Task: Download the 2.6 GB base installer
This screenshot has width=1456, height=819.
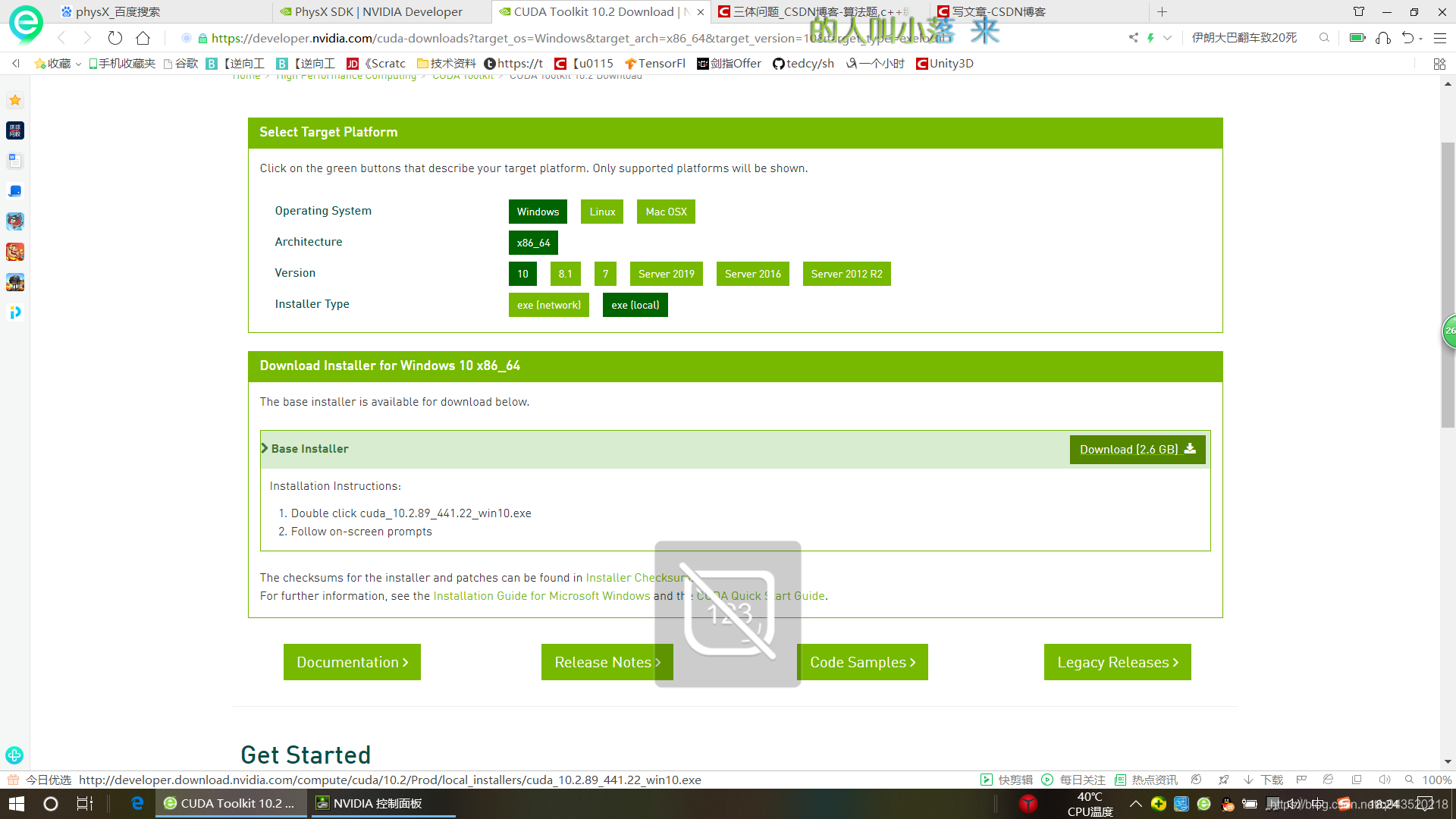Action: (1136, 449)
